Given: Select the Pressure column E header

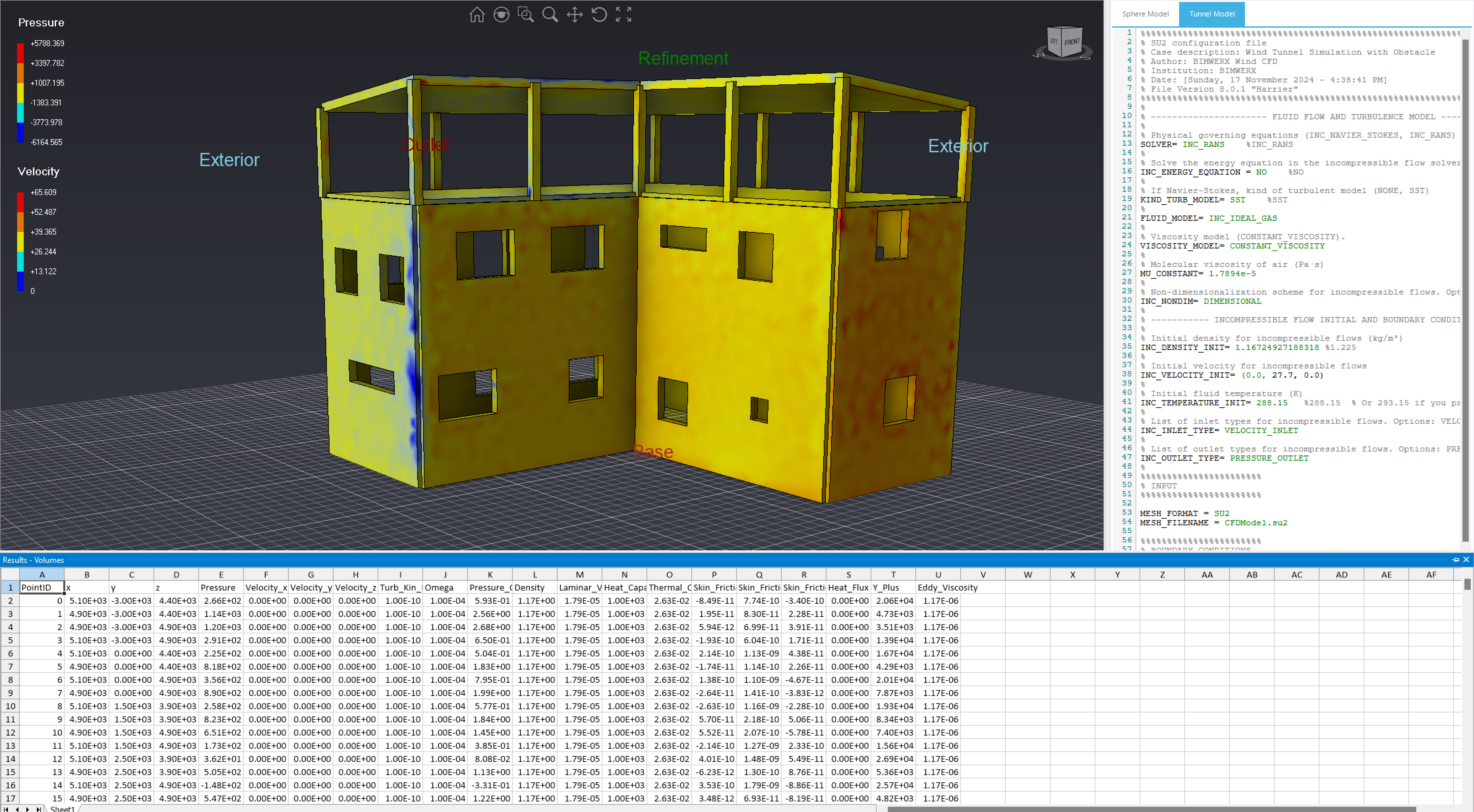Looking at the screenshot, I should tap(221, 574).
